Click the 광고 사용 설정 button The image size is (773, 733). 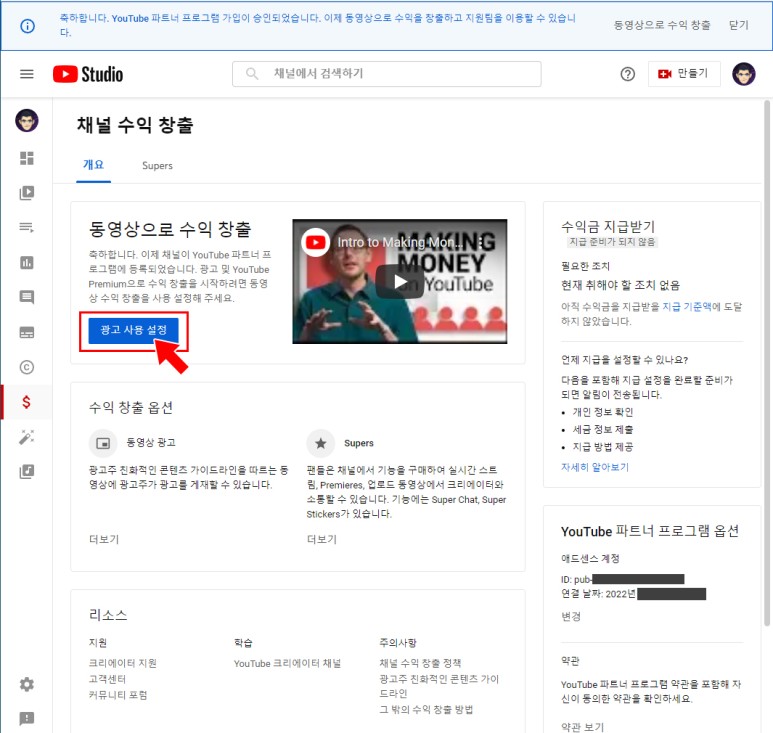tap(134, 330)
